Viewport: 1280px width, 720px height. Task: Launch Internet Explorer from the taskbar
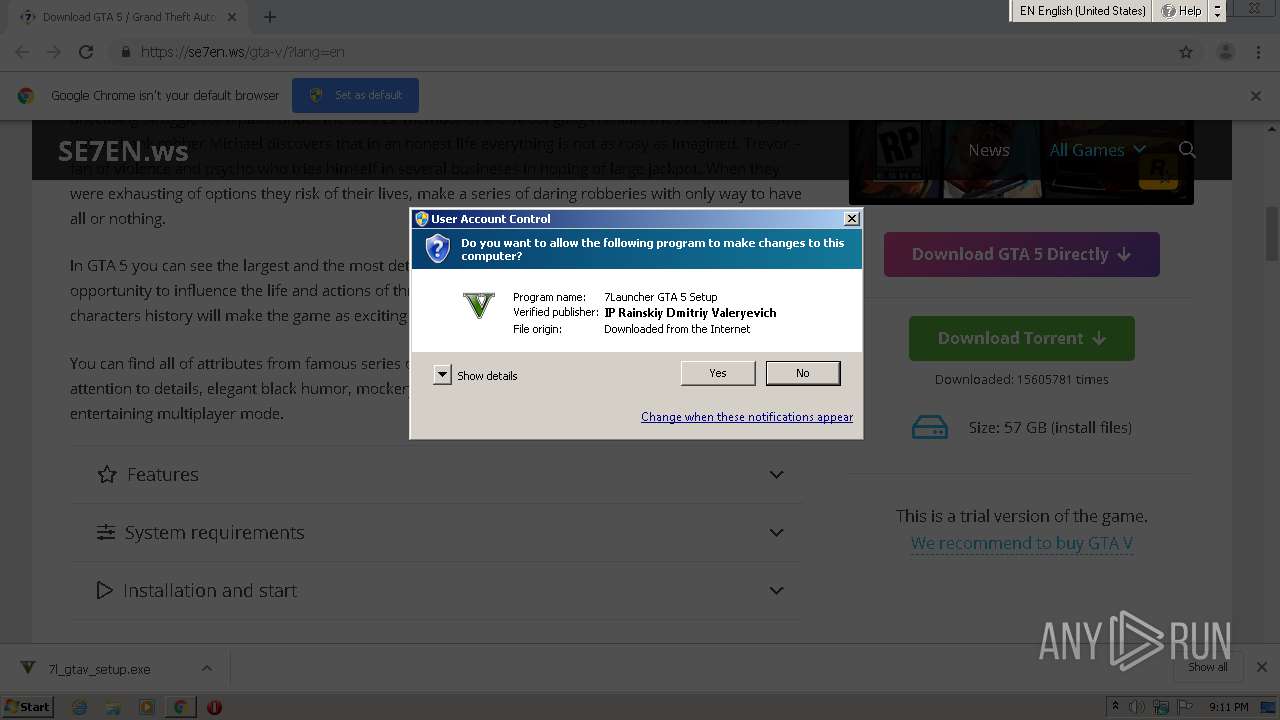pos(80,707)
